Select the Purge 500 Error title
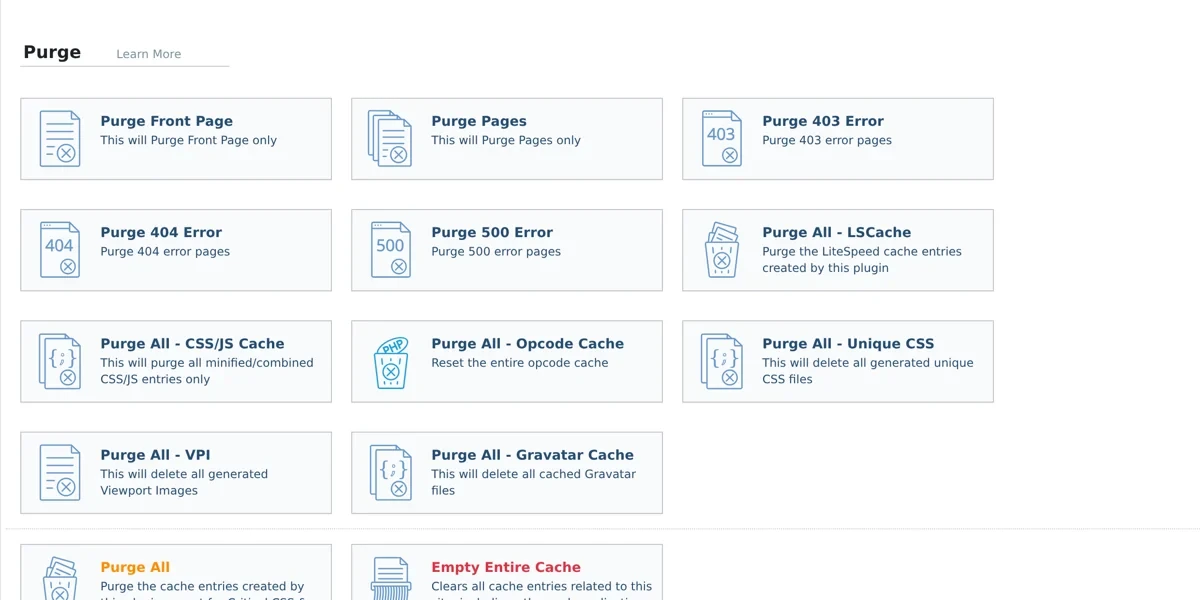The width and height of the screenshot is (1200, 600). (x=492, y=232)
